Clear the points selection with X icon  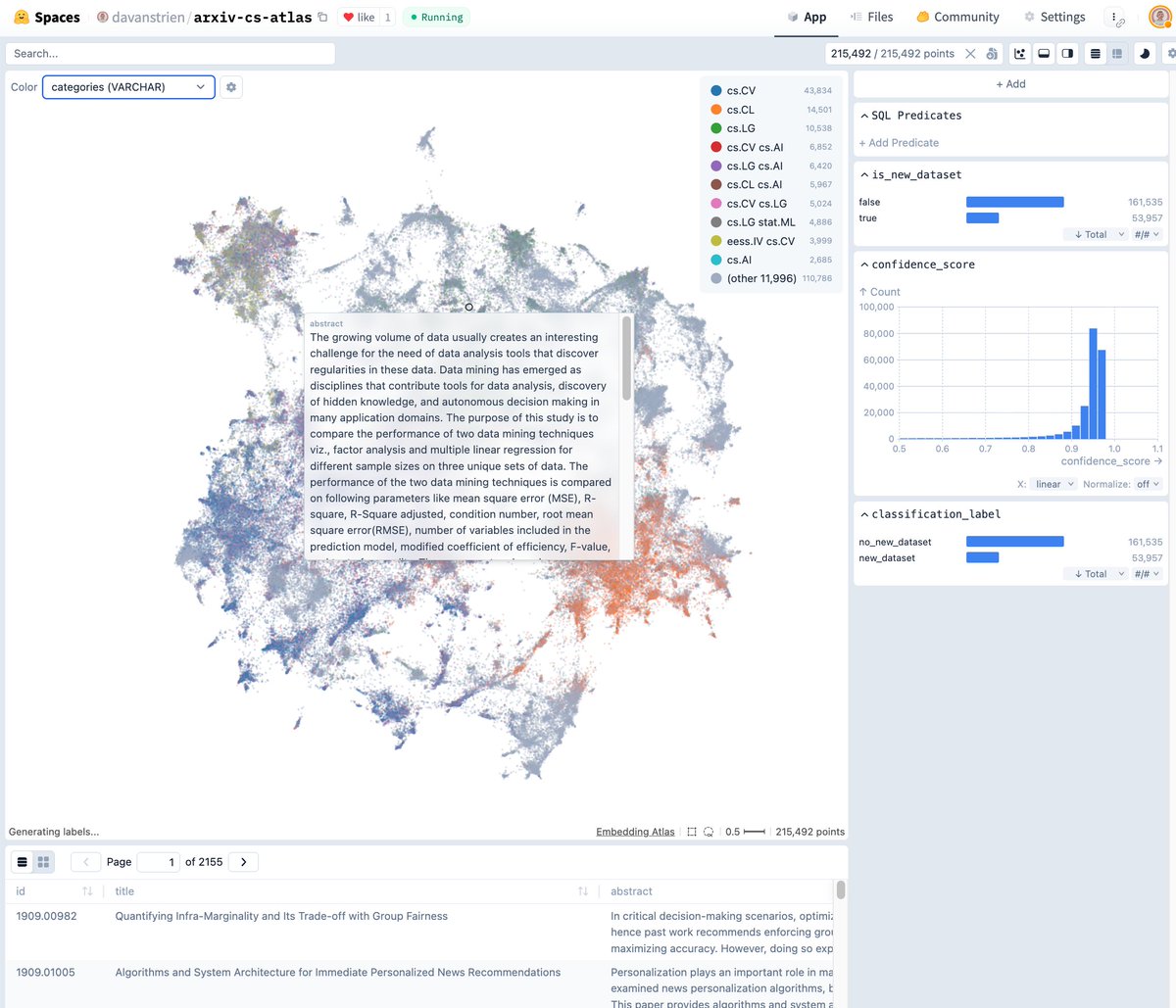point(970,54)
